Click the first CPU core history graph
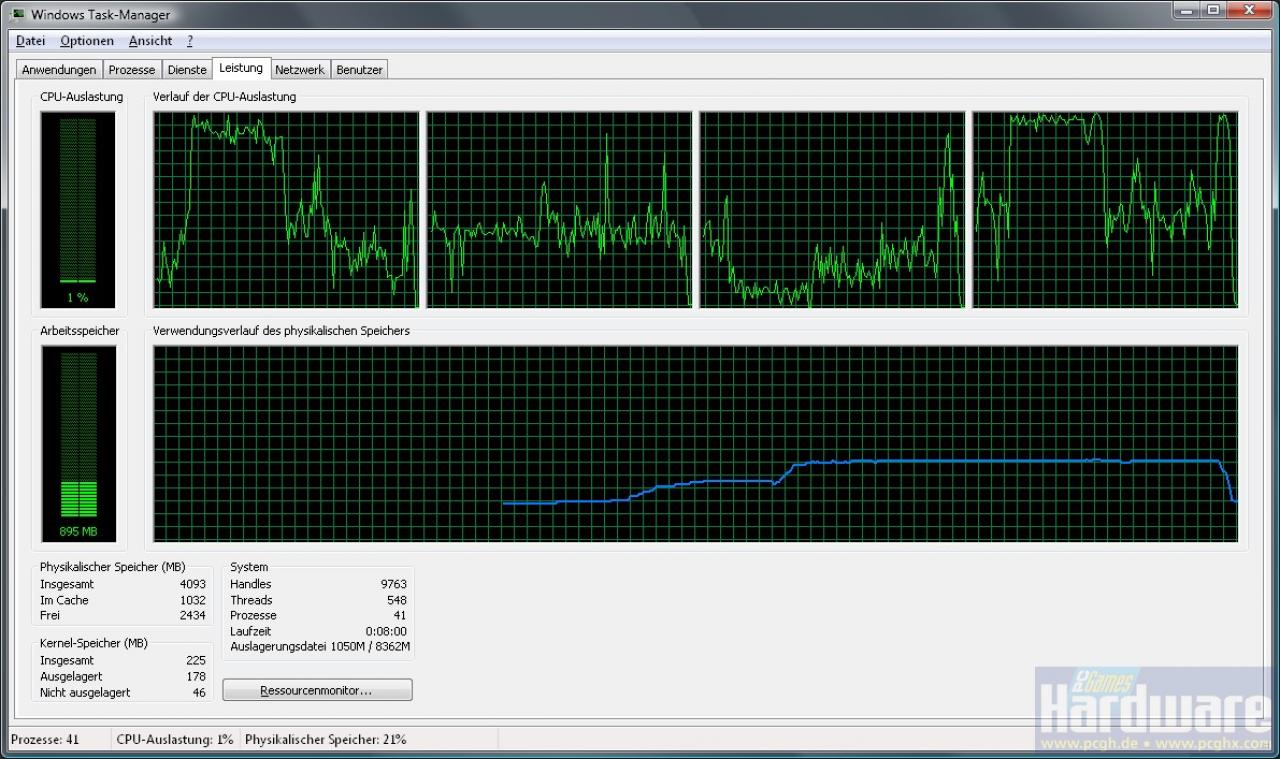 (286, 210)
